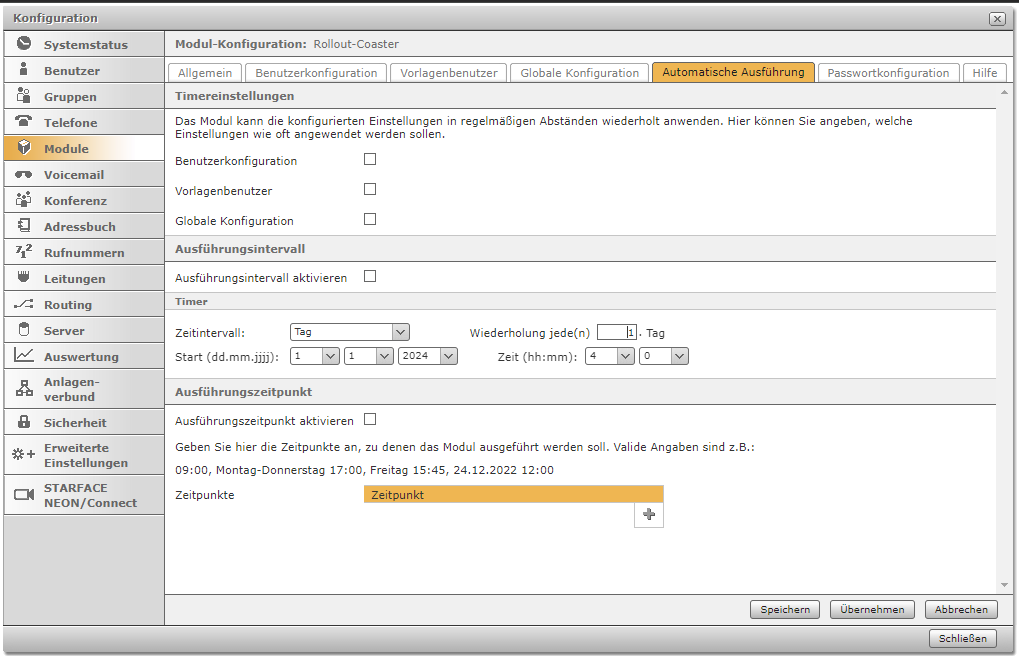Select the Voicemail icon in sidebar

point(24,174)
